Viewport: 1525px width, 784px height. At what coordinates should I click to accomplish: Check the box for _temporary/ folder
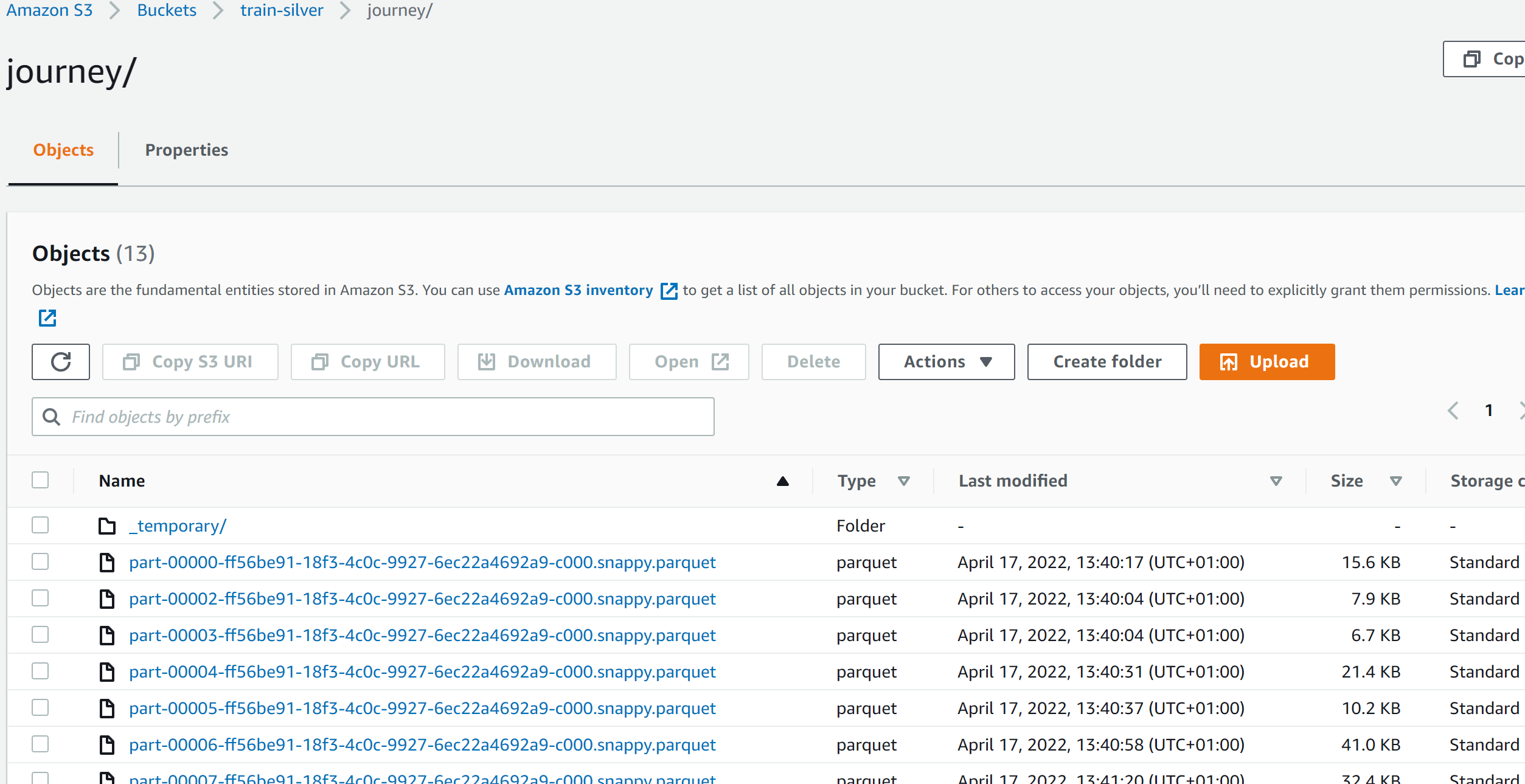click(x=40, y=525)
